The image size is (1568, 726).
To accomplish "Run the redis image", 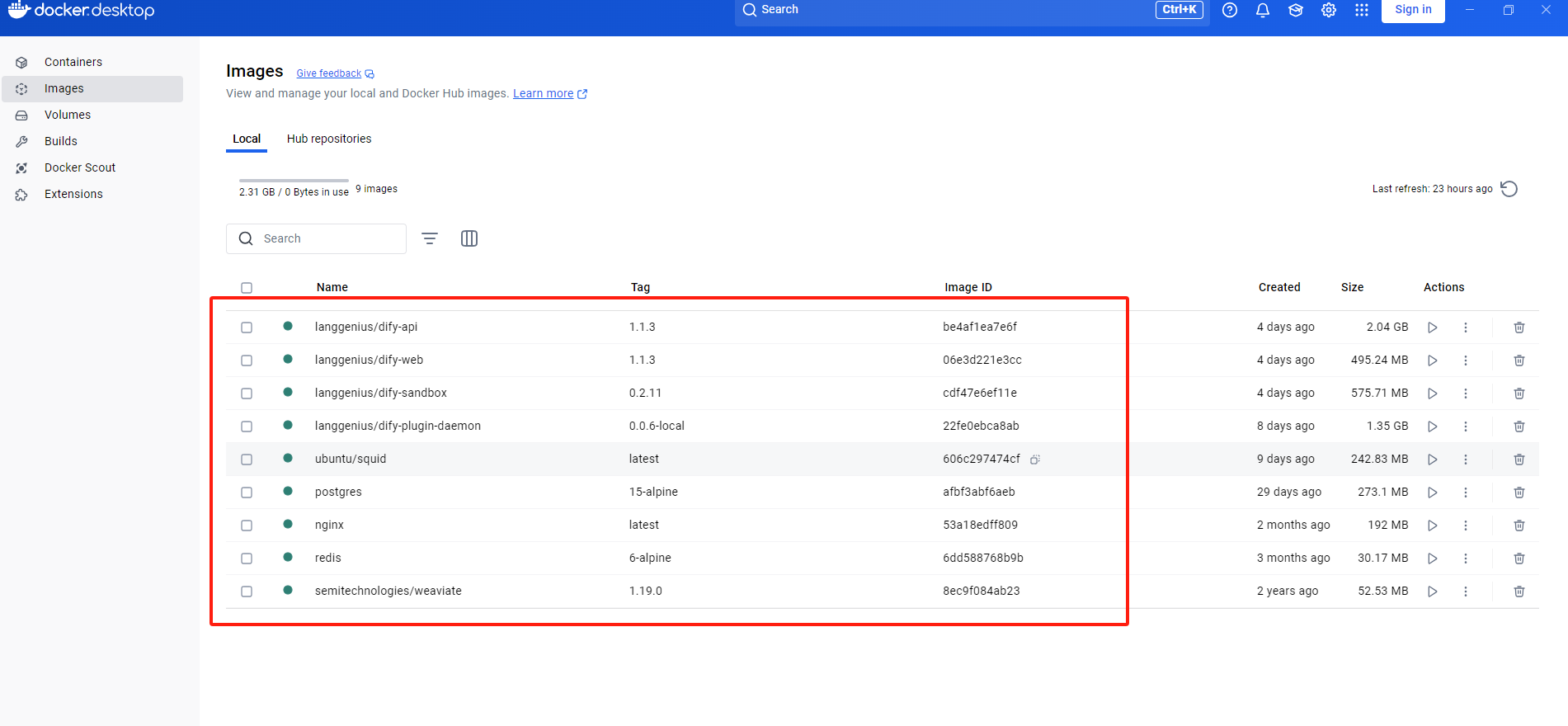I will click(1433, 559).
